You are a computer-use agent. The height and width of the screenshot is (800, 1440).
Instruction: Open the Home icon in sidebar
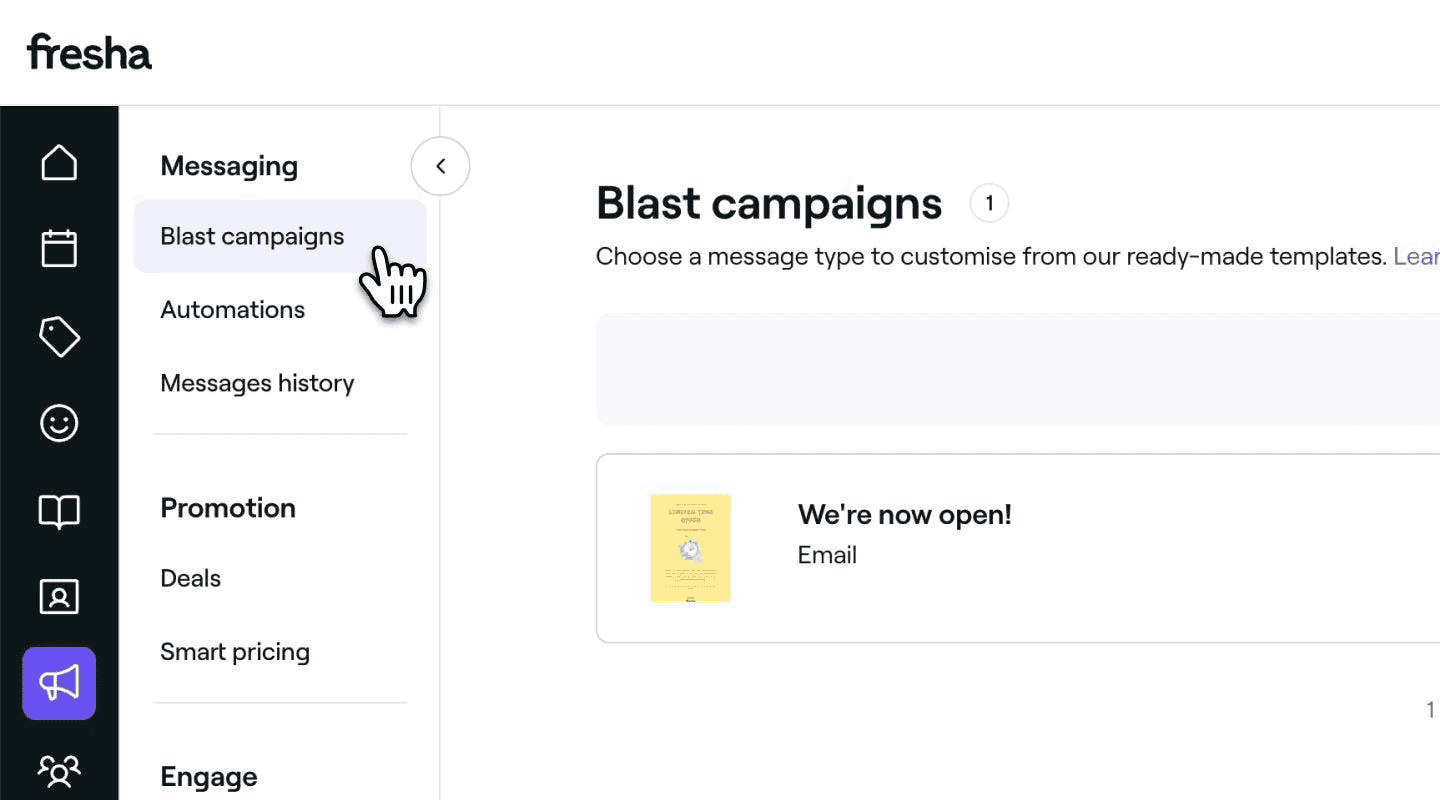pos(59,162)
